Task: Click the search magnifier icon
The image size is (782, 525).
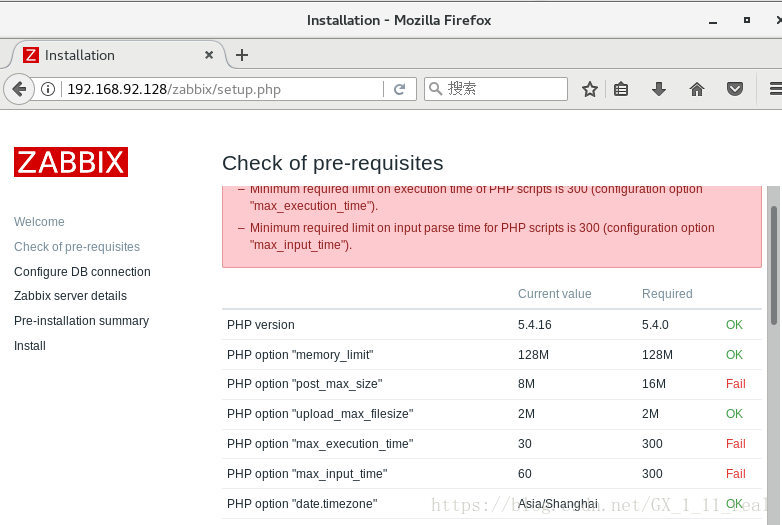Action: (x=435, y=89)
